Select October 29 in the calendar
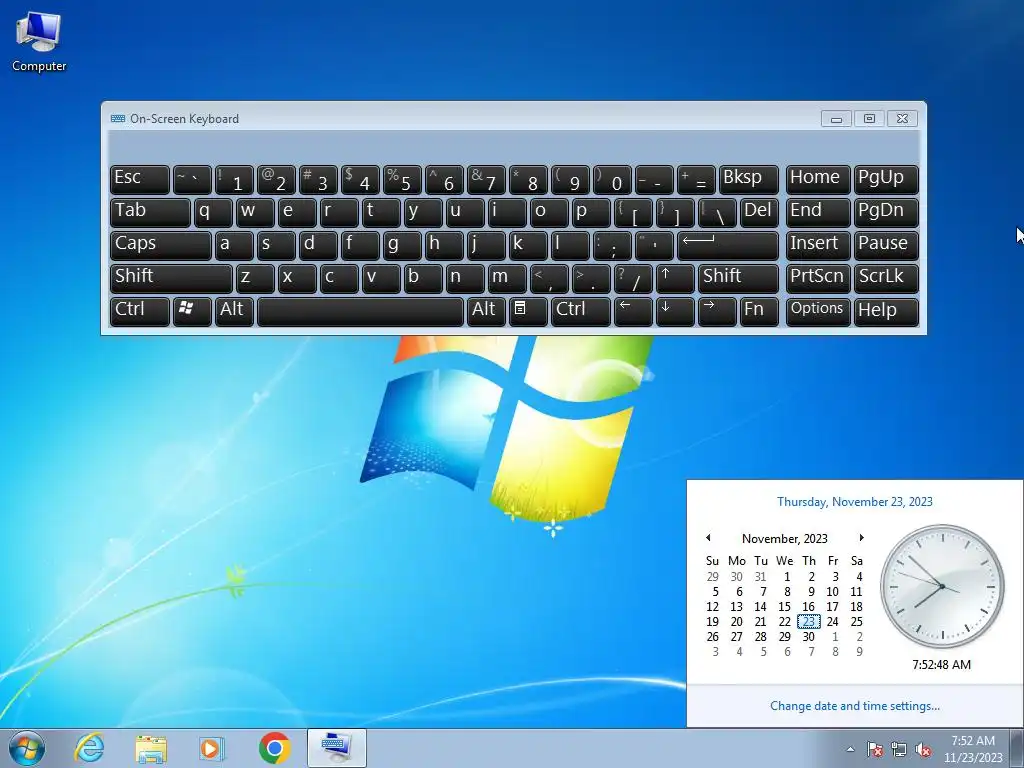This screenshot has width=1024, height=768. (x=712, y=576)
